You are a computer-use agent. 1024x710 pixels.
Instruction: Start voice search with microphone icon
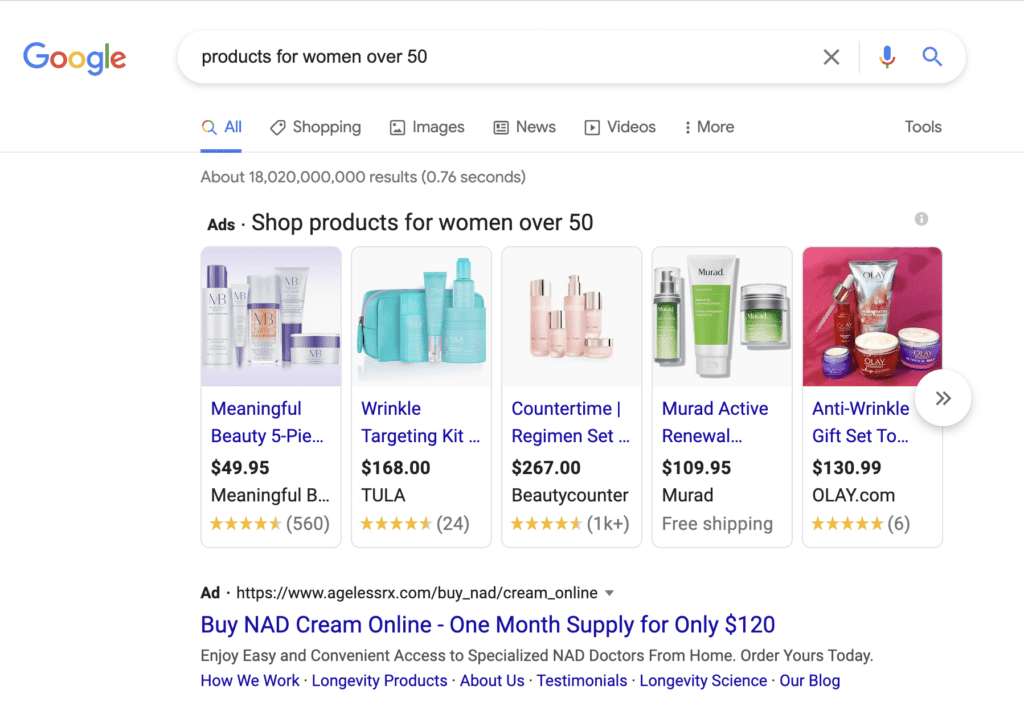click(x=887, y=57)
